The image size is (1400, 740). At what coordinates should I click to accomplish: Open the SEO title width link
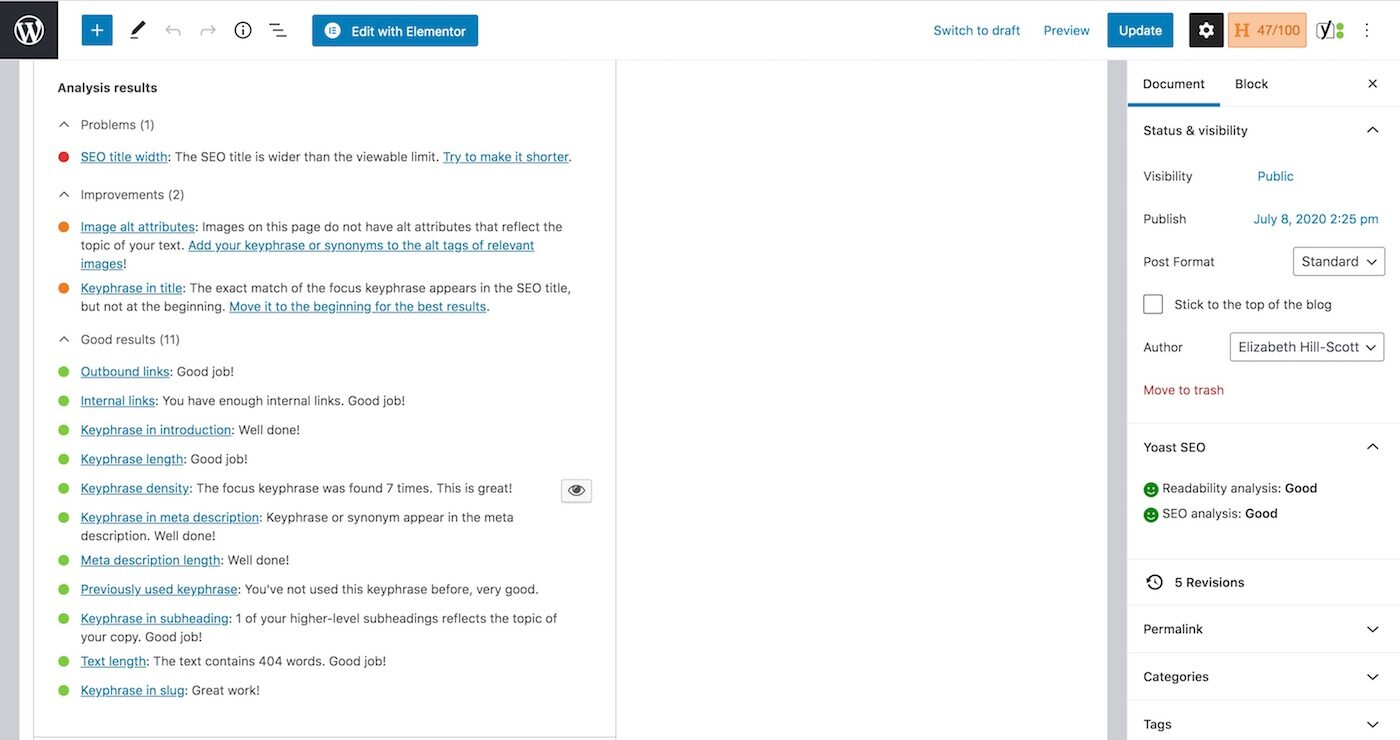point(124,157)
